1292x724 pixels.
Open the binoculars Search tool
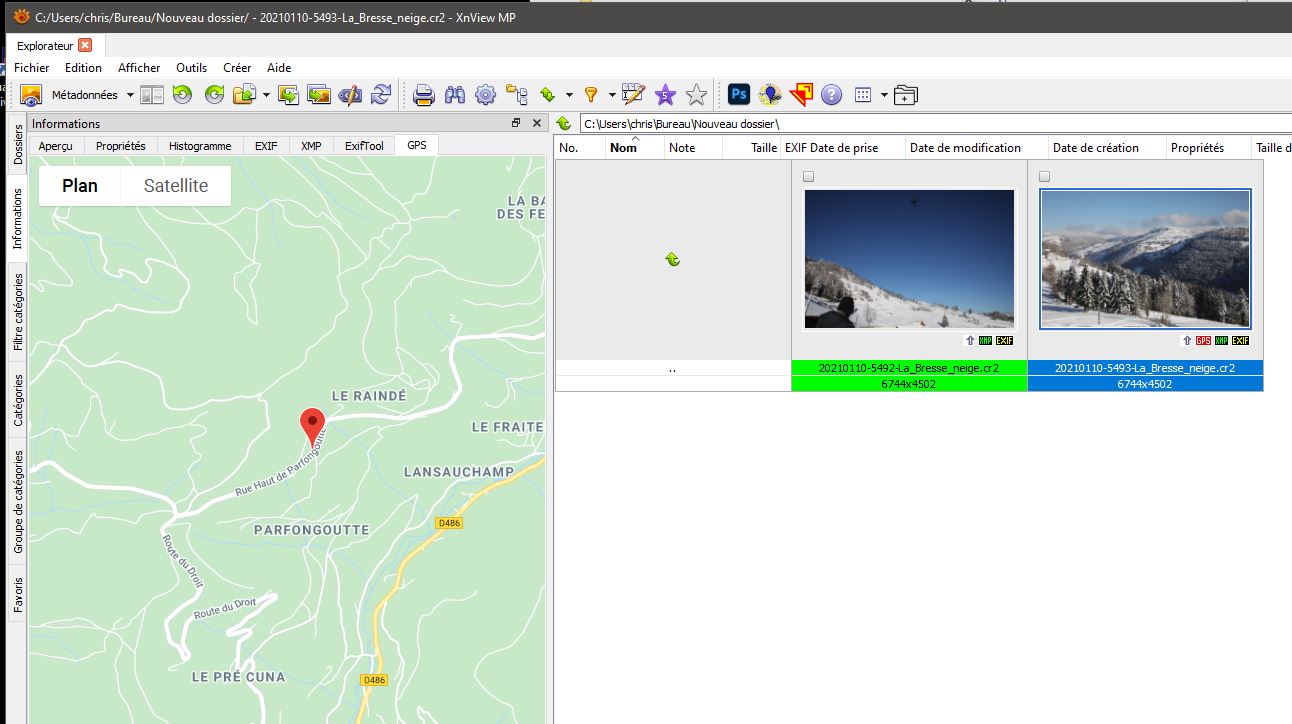pos(455,95)
